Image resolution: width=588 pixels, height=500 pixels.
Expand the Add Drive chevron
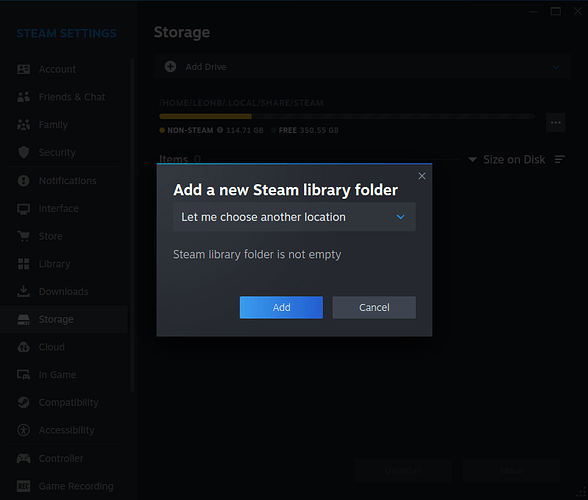pyautogui.click(x=556, y=67)
